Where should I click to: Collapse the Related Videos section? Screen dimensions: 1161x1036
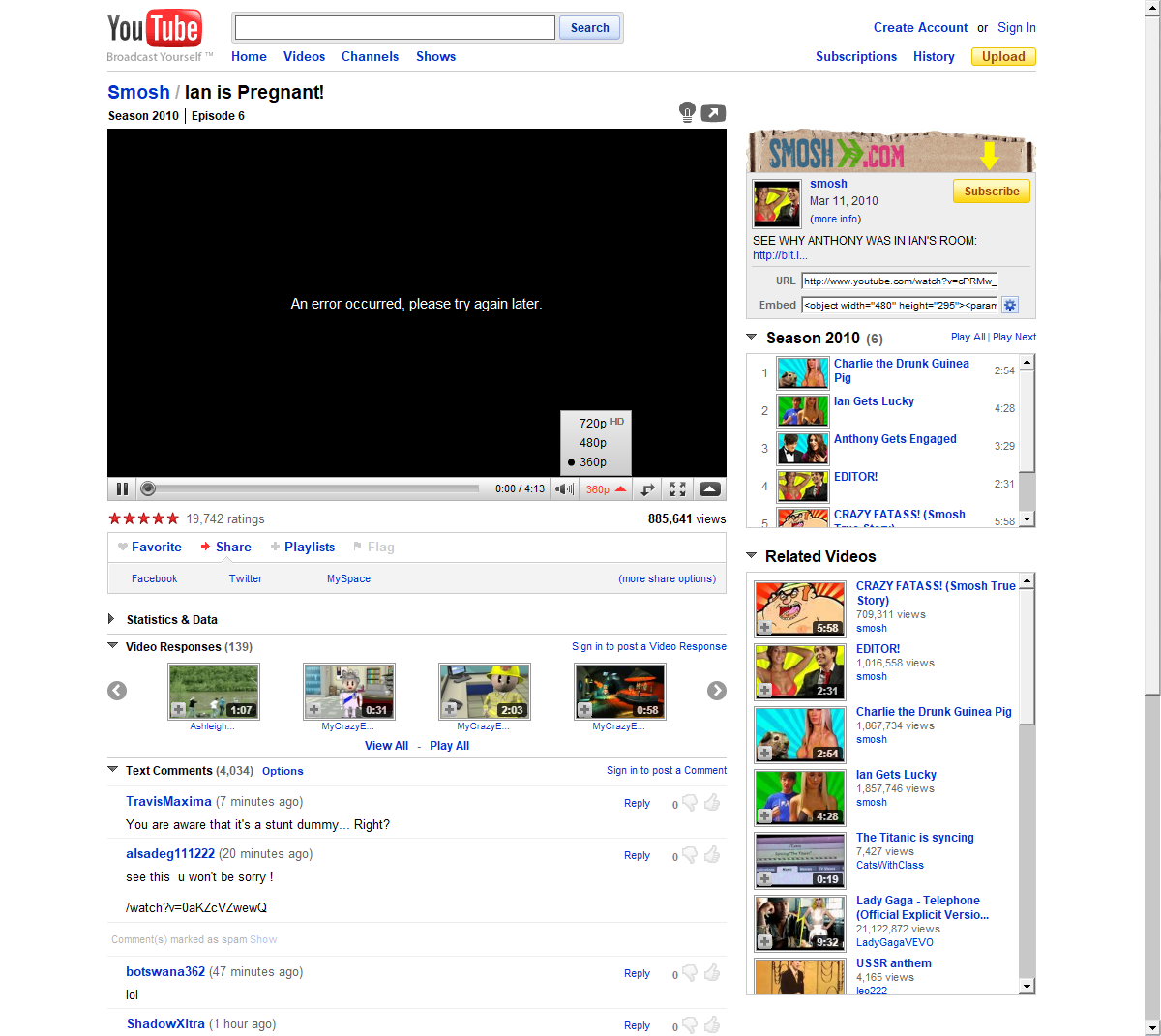752,556
